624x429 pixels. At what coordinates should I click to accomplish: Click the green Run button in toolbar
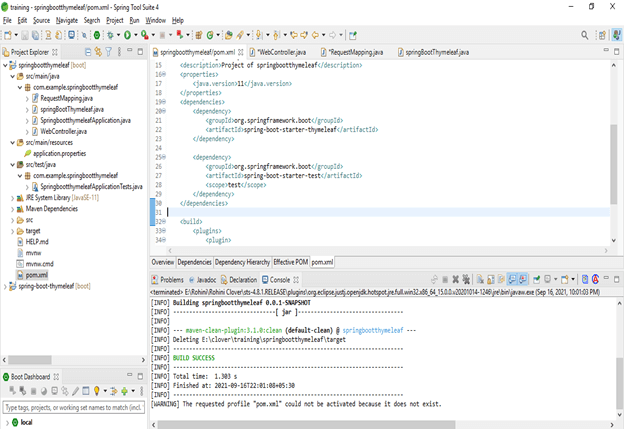pyautogui.click(x=127, y=34)
